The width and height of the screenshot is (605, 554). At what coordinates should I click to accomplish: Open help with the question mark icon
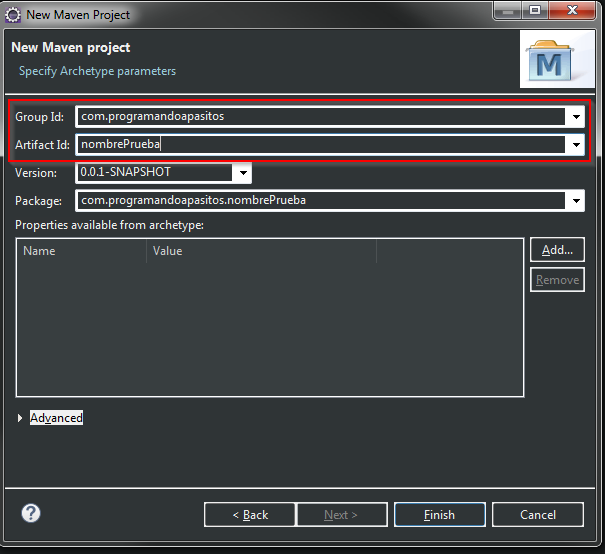(31, 513)
